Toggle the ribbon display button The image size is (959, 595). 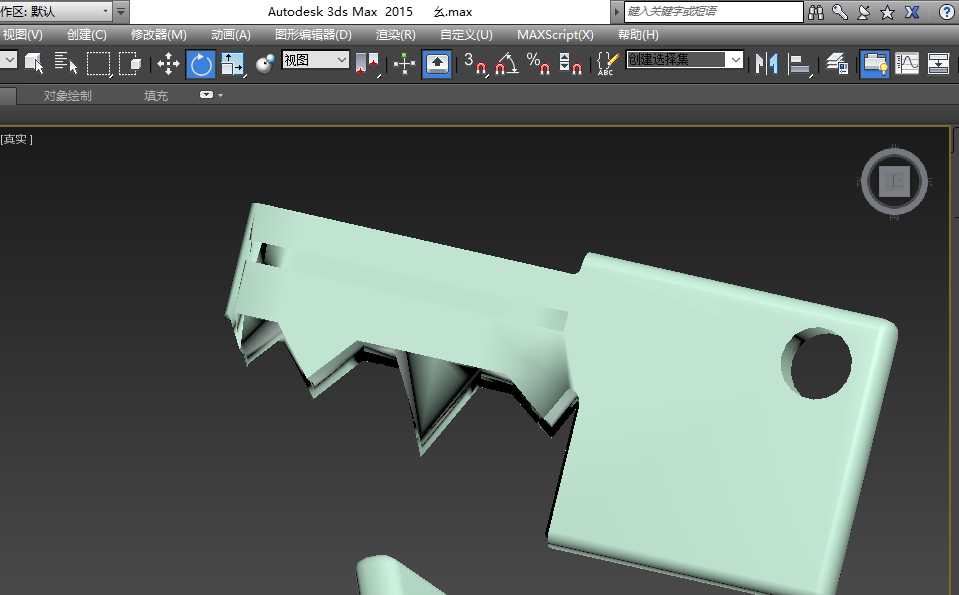(875, 65)
